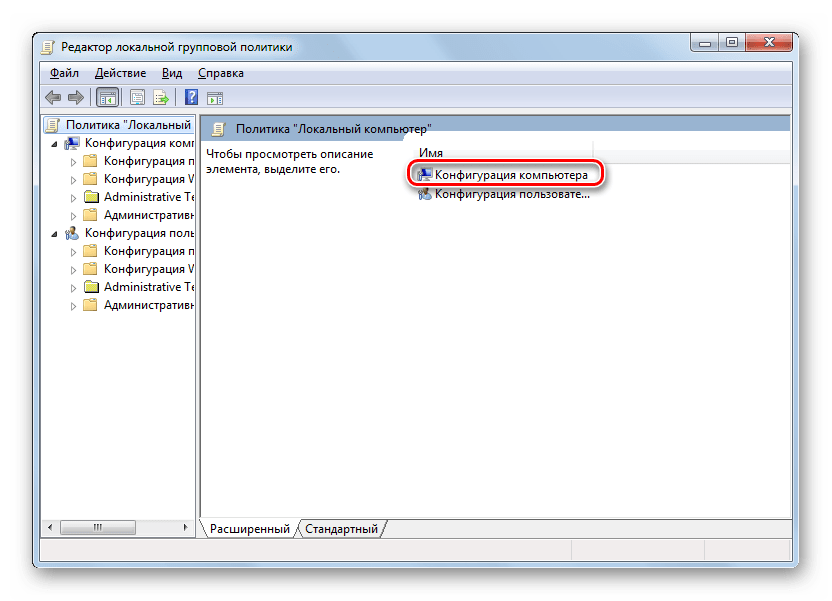Click the Forward arrow toolbar icon

coord(76,98)
